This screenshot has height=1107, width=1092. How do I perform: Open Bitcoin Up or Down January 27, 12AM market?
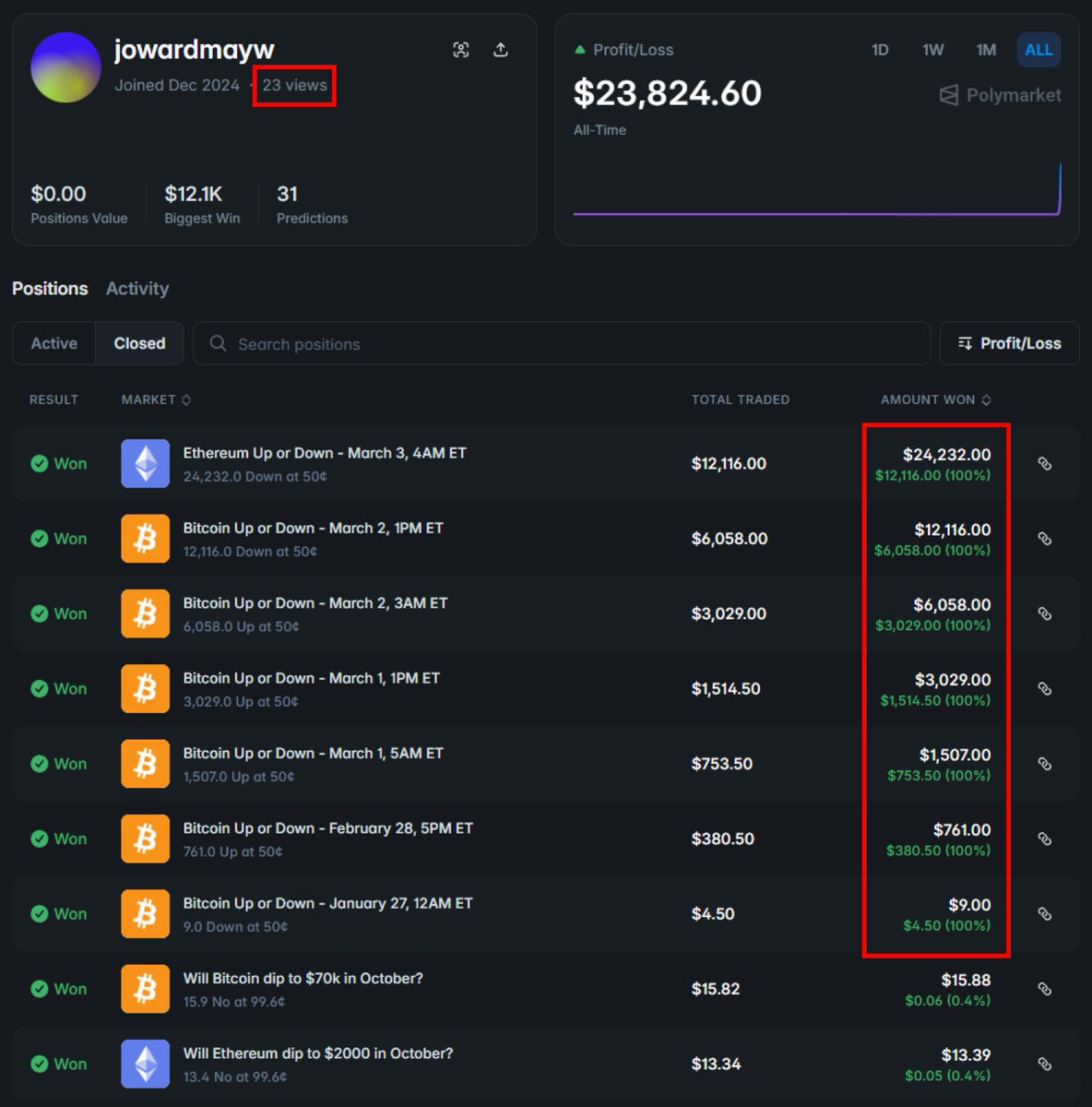coord(327,903)
